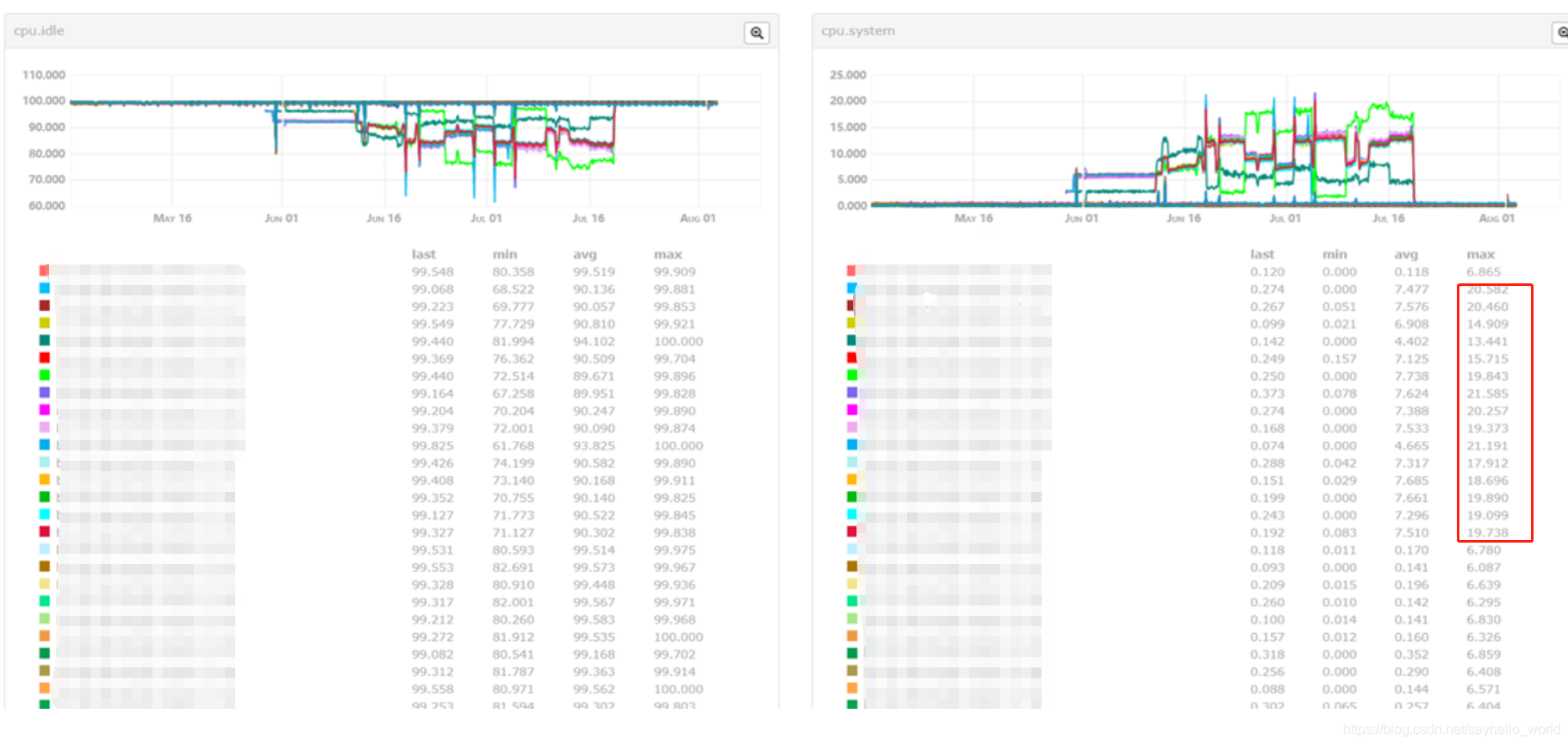Click green swatch in cpu.system row max 19.843
Image resolution: width=1568 pixels, height=745 pixels.
tap(851, 375)
